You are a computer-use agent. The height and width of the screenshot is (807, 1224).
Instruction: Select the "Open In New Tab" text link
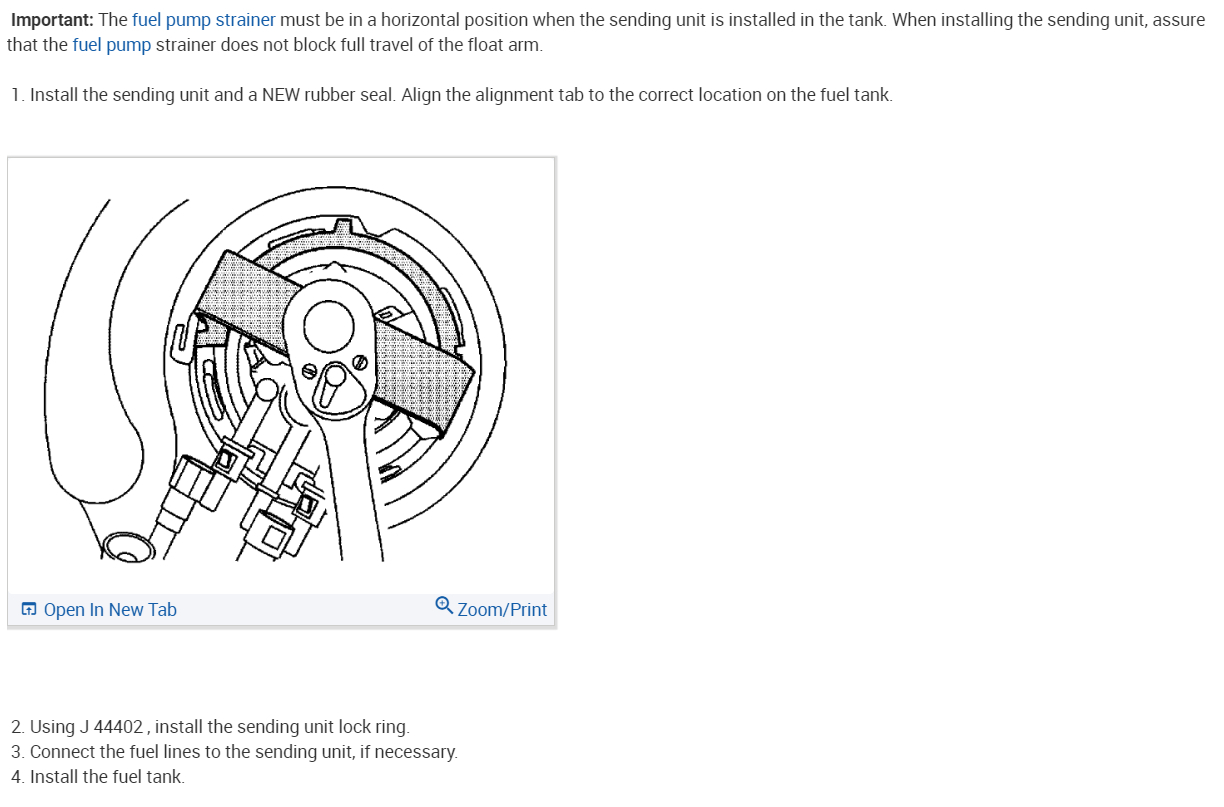click(x=110, y=609)
